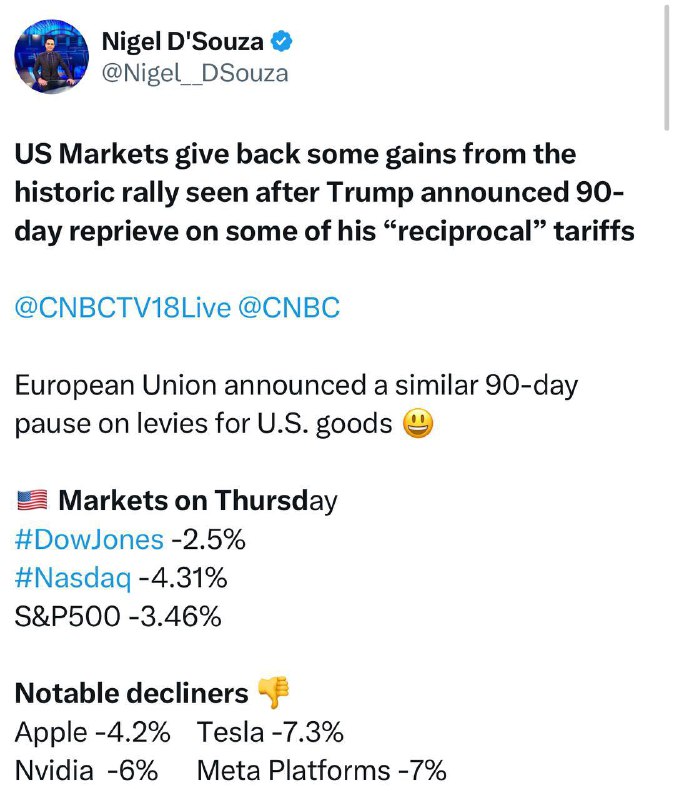Open the @Nigel__DSouza handle
The height and width of the screenshot is (800, 674).
(195, 73)
